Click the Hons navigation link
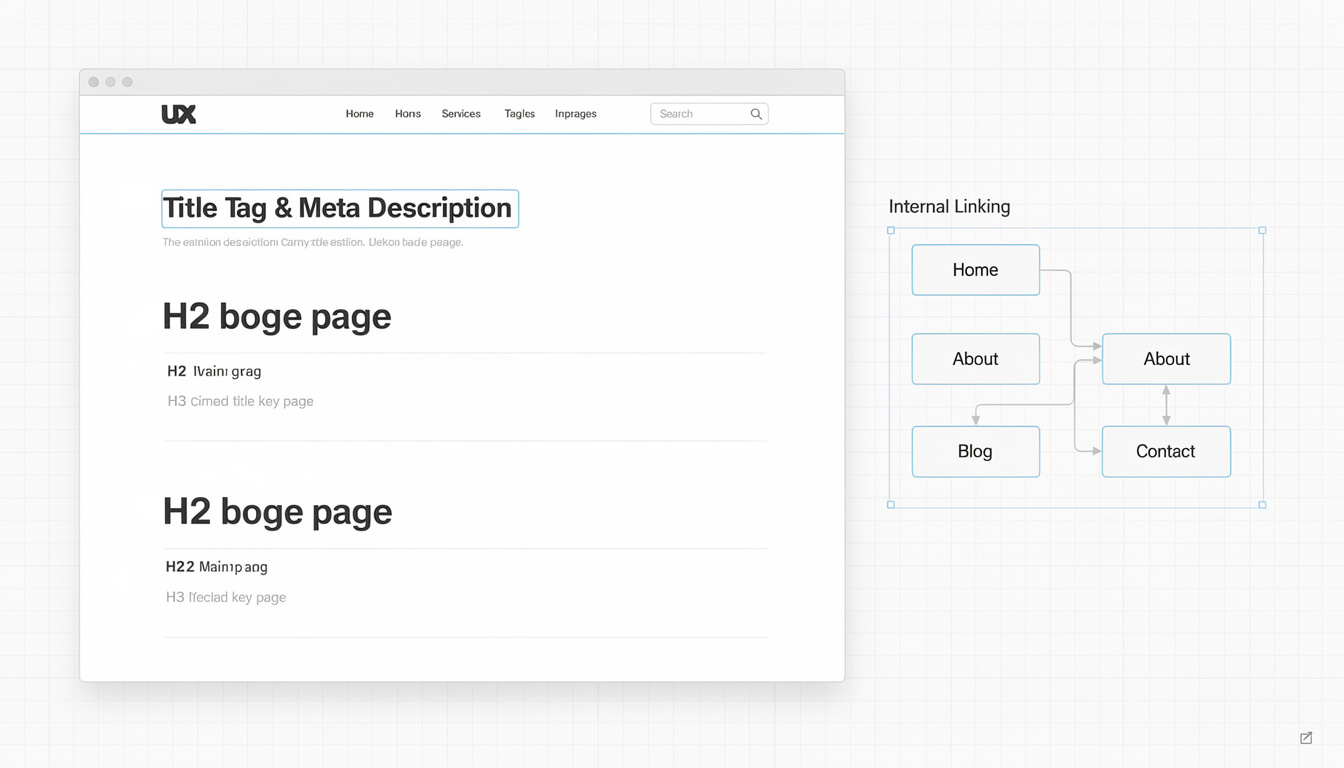 tap(407, 113)
